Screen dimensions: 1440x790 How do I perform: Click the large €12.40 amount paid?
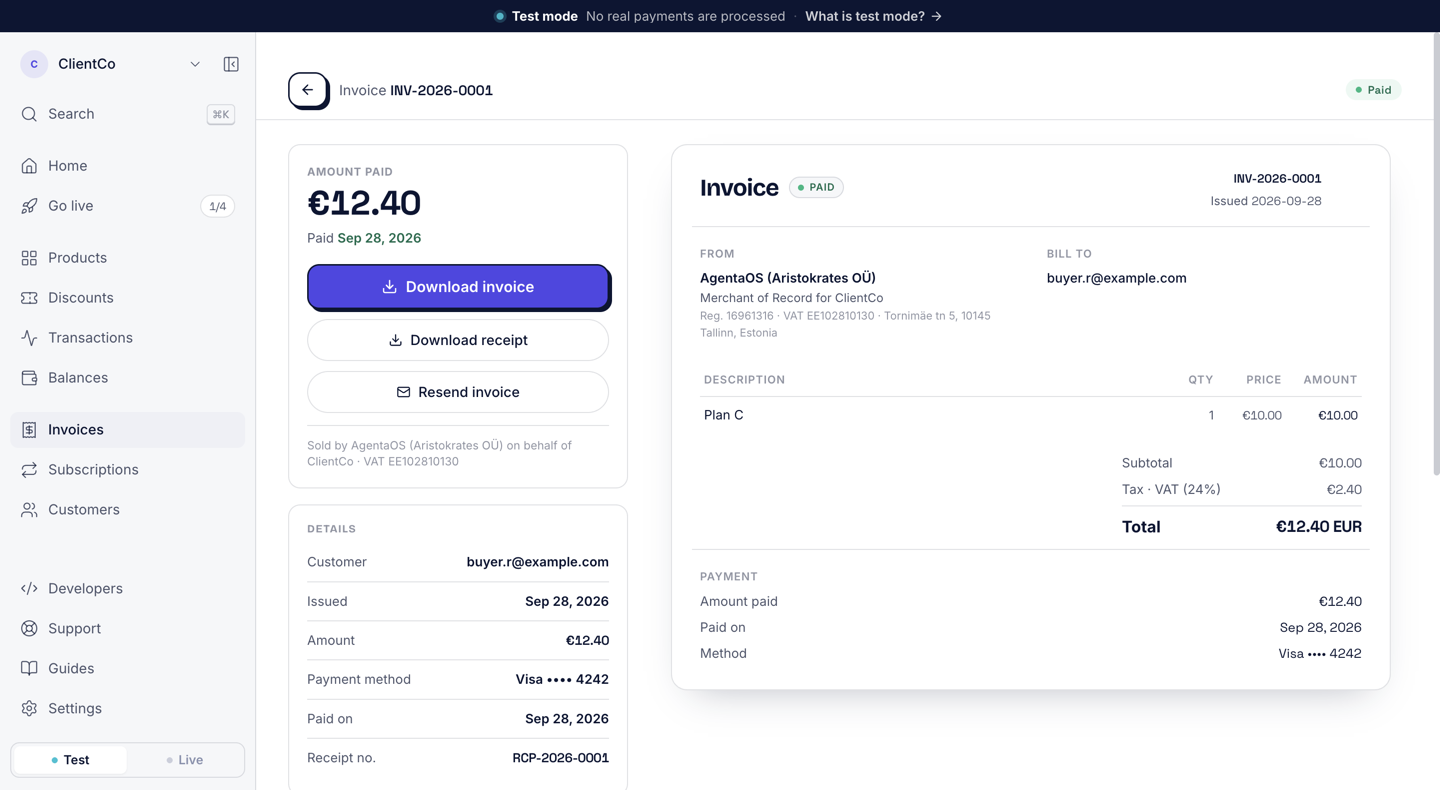pos(364,203)
